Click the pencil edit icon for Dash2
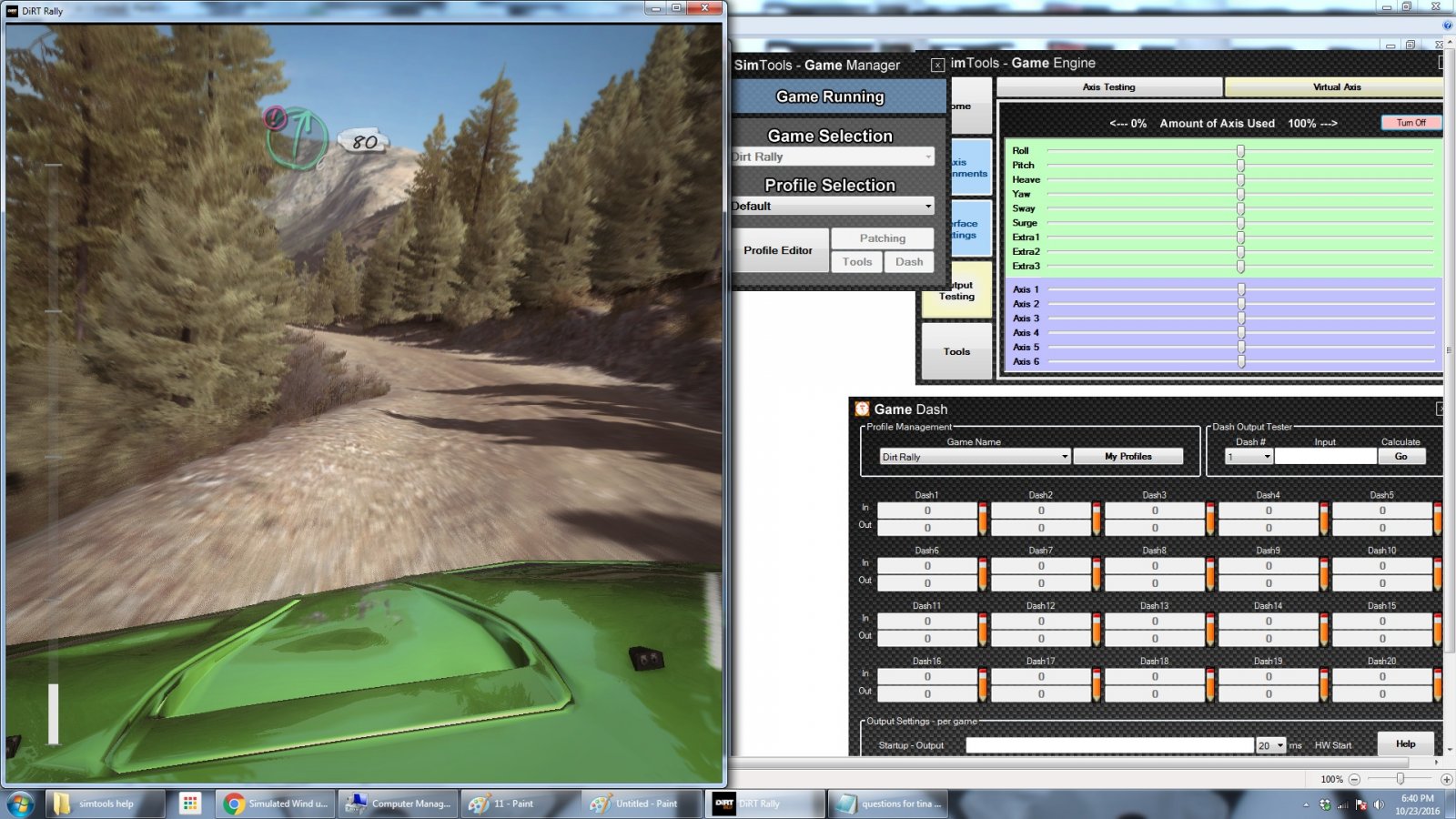The width and height of the screenshot is (1456, 819). click(x=1097, y=519)
